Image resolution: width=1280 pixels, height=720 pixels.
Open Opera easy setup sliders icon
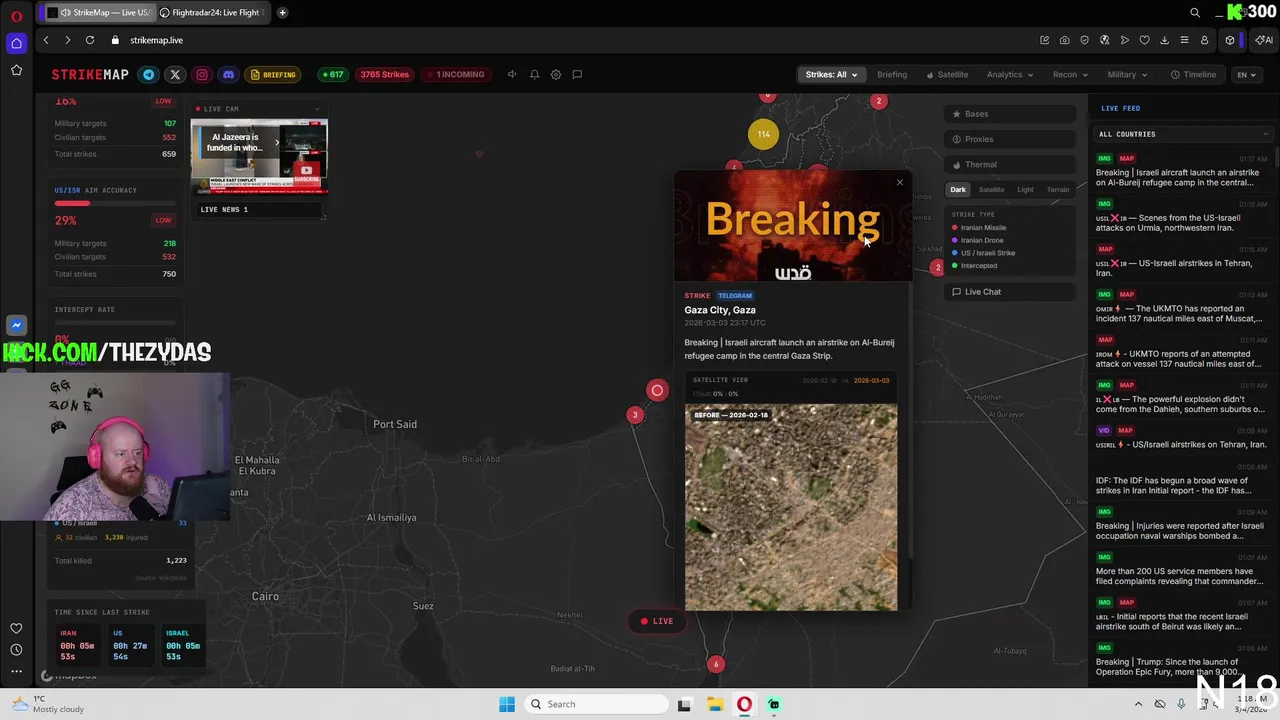pyautogui.click(x=1184, y=40)
